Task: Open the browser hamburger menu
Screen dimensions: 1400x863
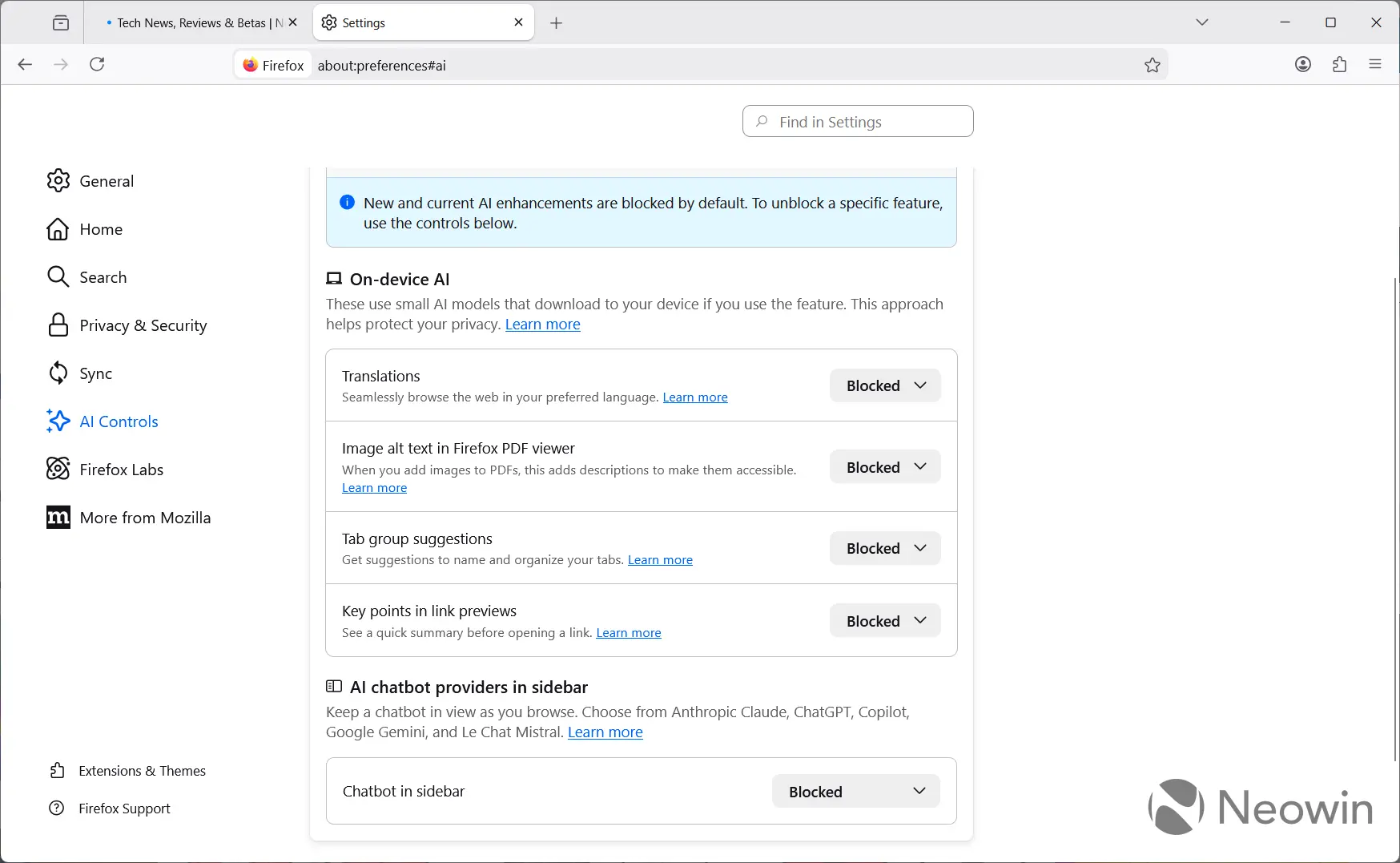Action: [x=1375, y=64]
